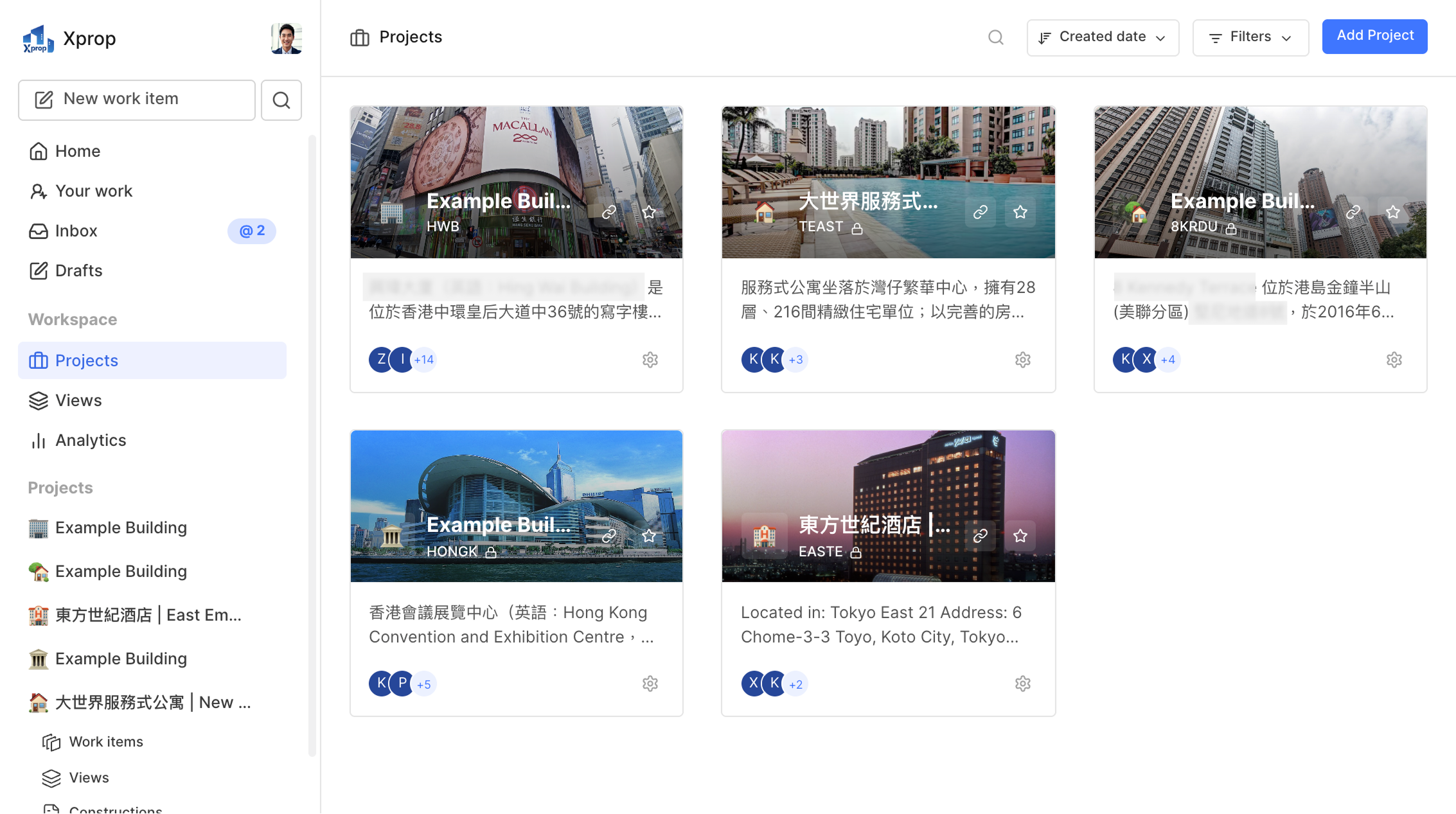1456x814 pixels.
Task: Open settings gear on the 8KRDU card
Action: (1394, 360)
